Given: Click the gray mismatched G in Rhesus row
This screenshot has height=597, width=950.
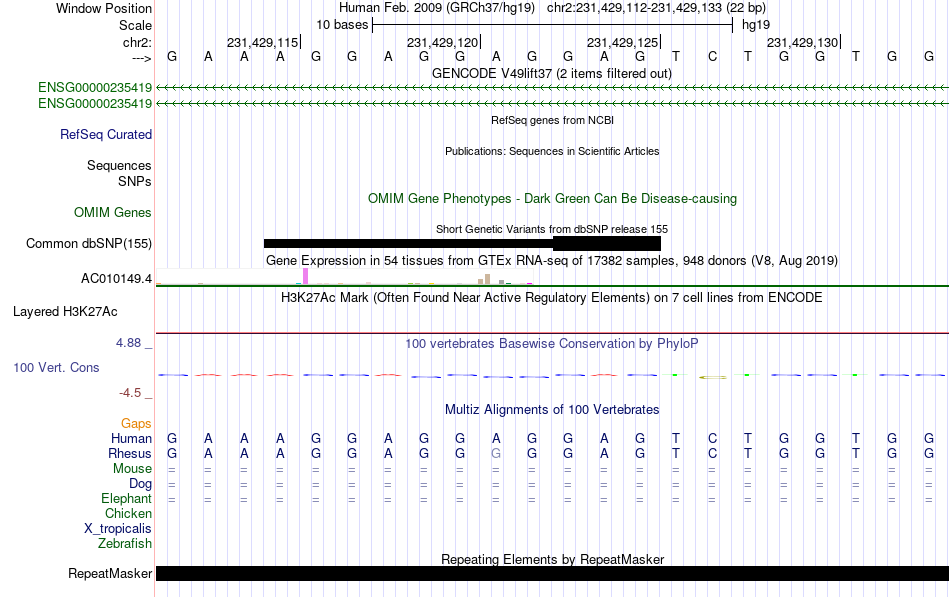Looking at the screenshot, I should coord(496,453).
